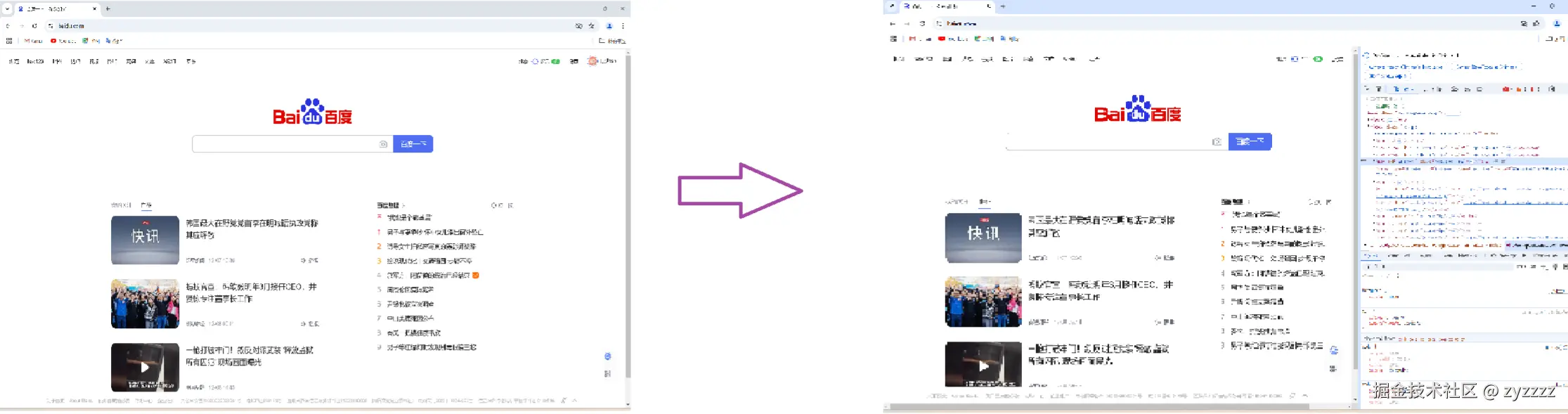1568x414 pixels.
Task: Open Chrome profile avatar in left window
Action: coord(609,26)
